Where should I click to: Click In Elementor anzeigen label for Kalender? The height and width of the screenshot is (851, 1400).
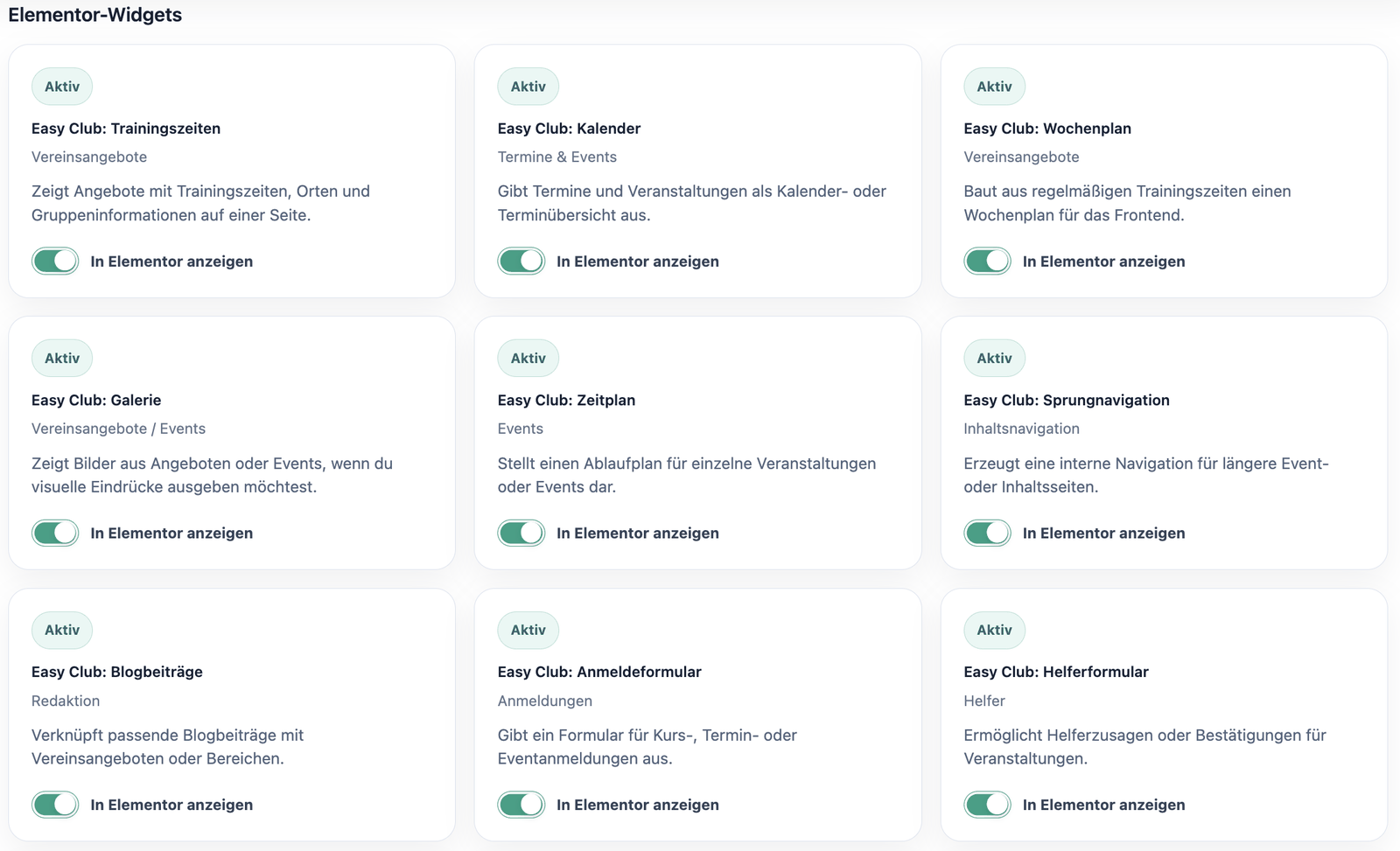pos(638,262)
